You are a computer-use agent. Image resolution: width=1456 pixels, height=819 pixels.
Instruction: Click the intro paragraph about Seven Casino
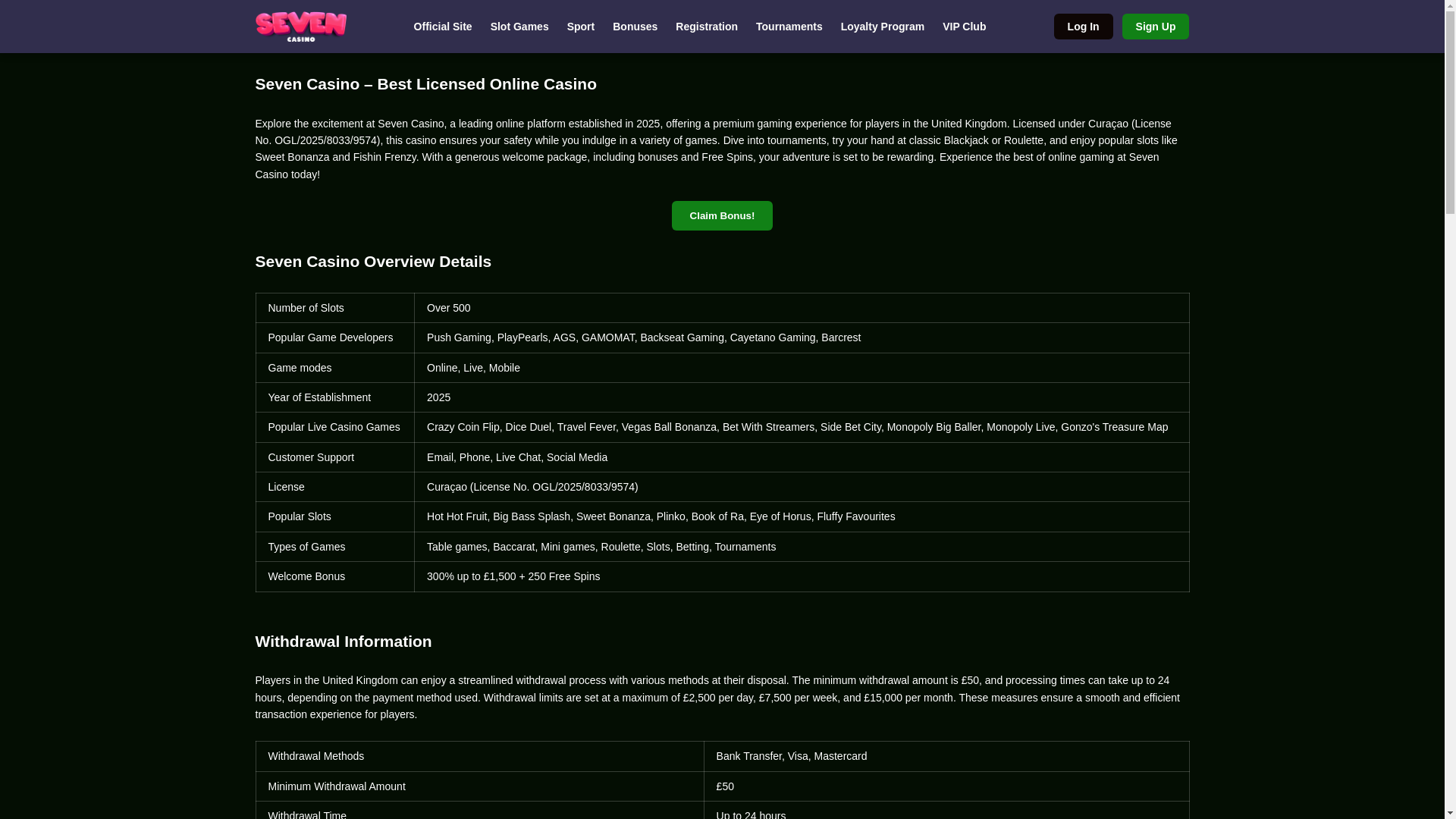pos(722,149)
